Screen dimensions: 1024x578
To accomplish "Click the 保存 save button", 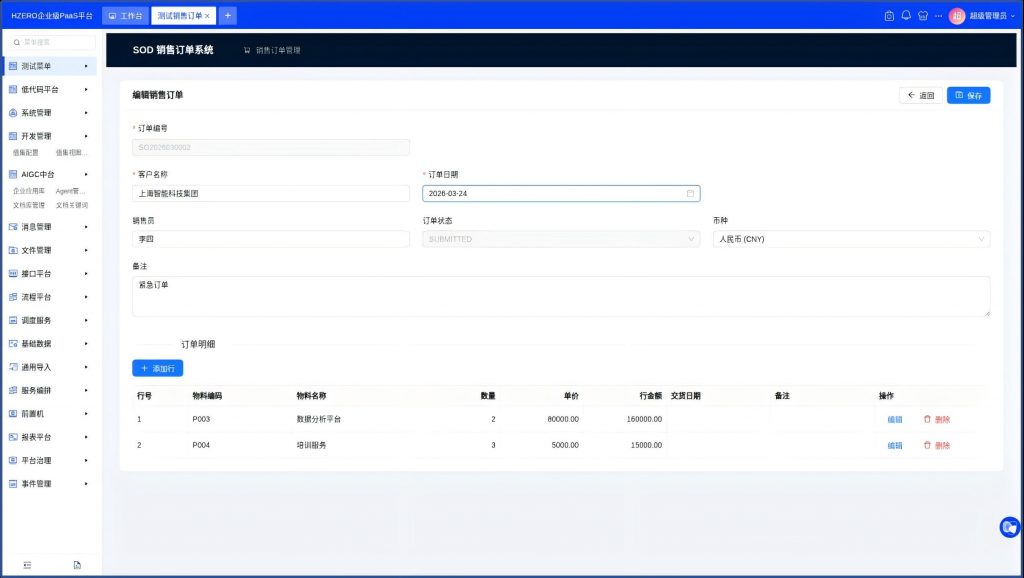I will coord(968,95).
